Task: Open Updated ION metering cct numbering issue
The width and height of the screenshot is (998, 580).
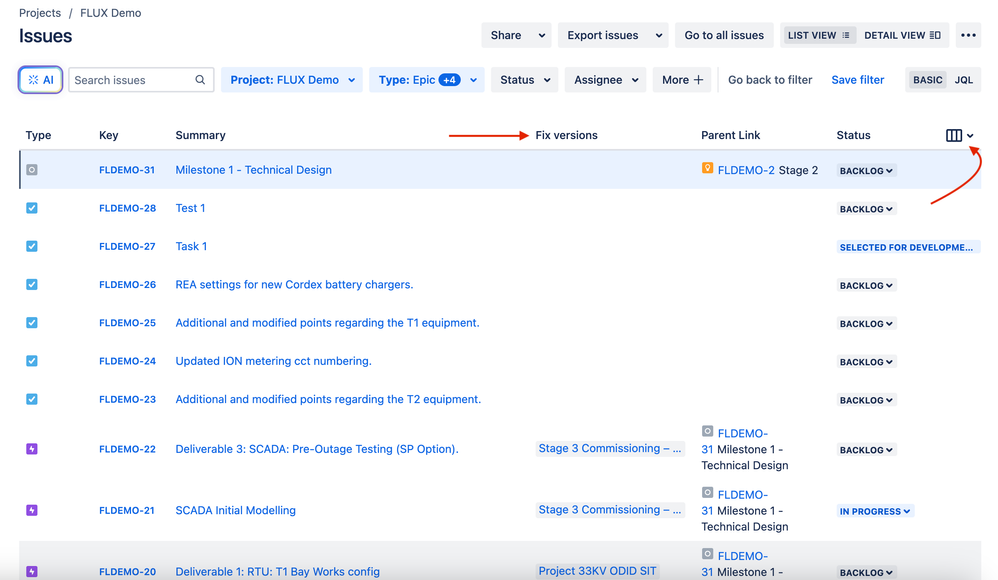Action: tap(273, 361)
